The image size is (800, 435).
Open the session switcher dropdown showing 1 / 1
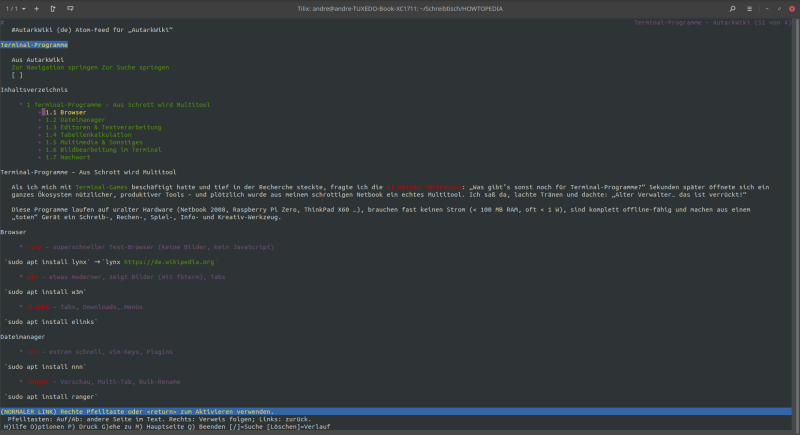[x=16, y=9]
